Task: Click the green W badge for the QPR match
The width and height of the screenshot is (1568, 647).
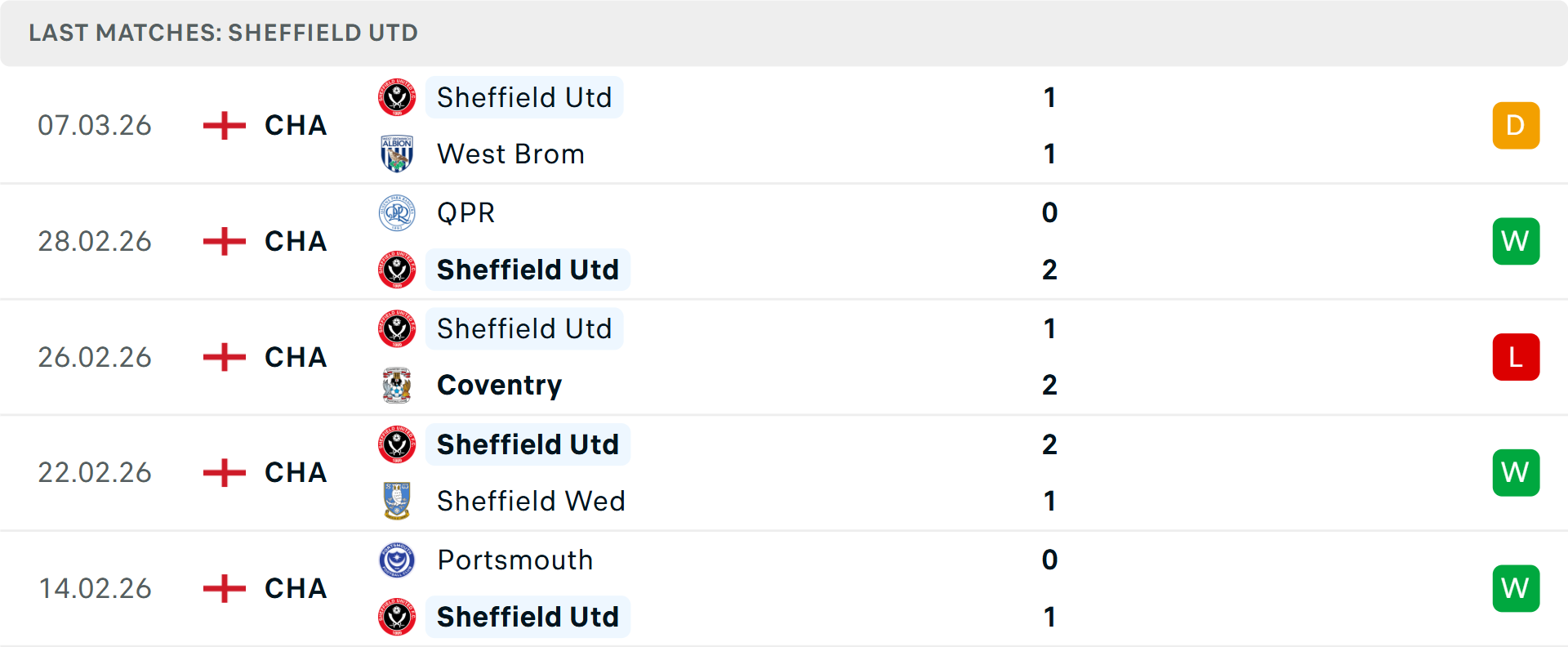Action: tap(1516, 241)
